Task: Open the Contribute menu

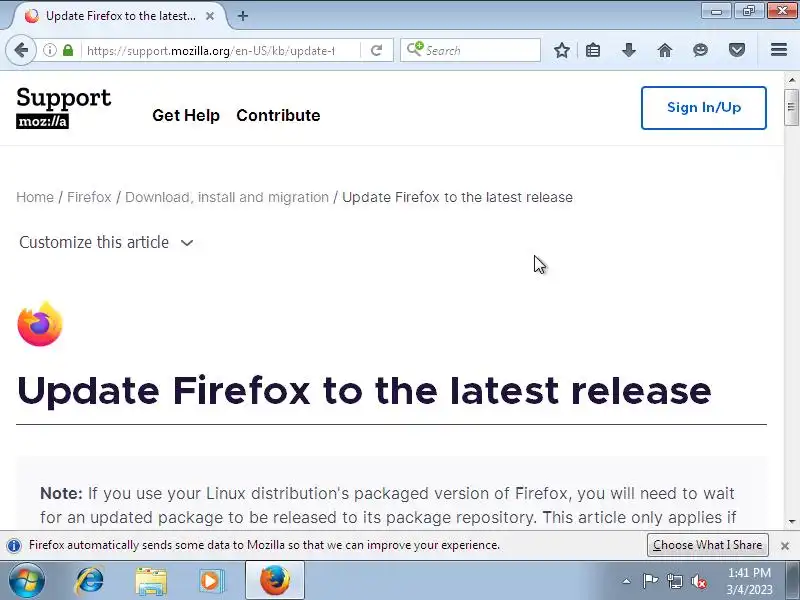Action: click(x=278, y=115)
